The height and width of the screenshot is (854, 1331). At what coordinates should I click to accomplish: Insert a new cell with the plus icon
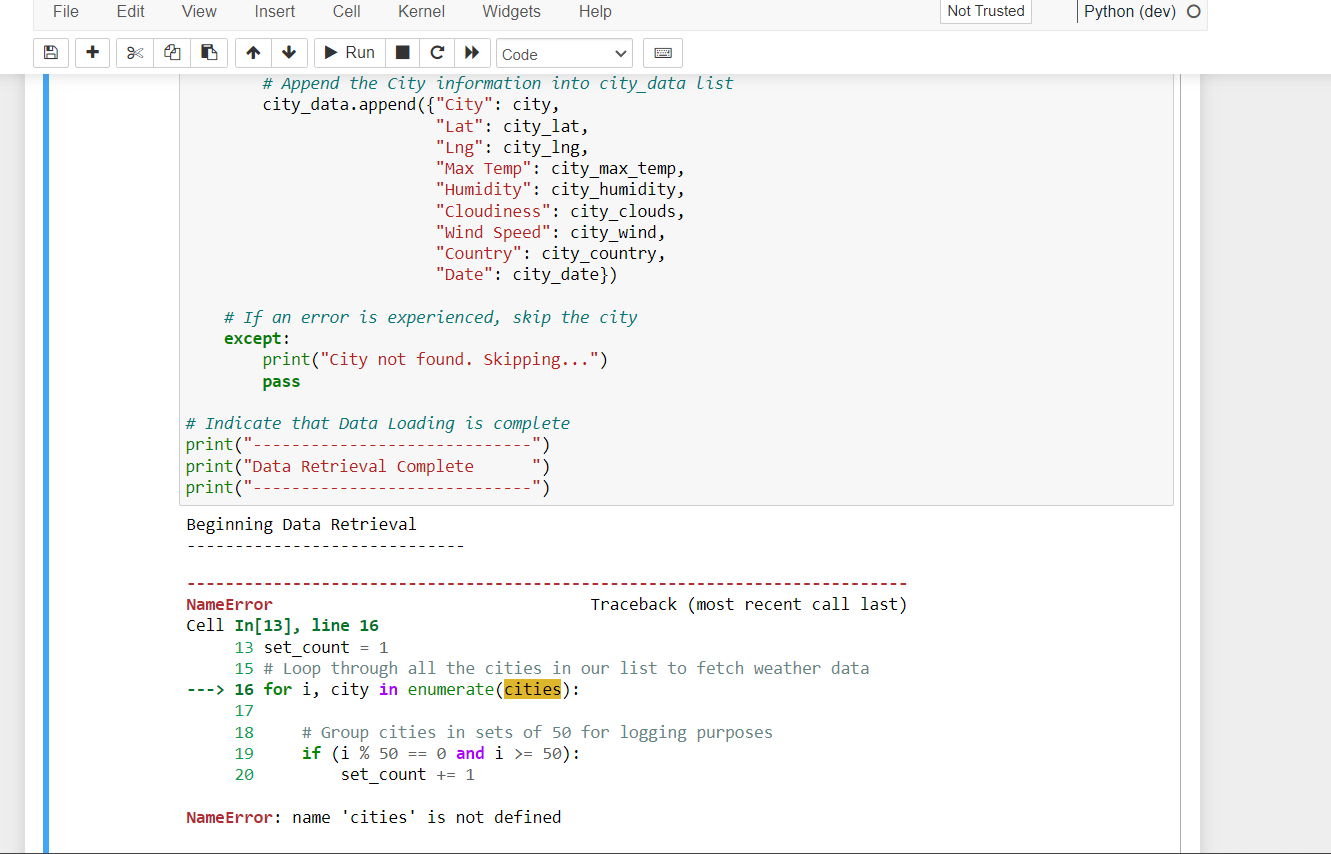point(92,52)
